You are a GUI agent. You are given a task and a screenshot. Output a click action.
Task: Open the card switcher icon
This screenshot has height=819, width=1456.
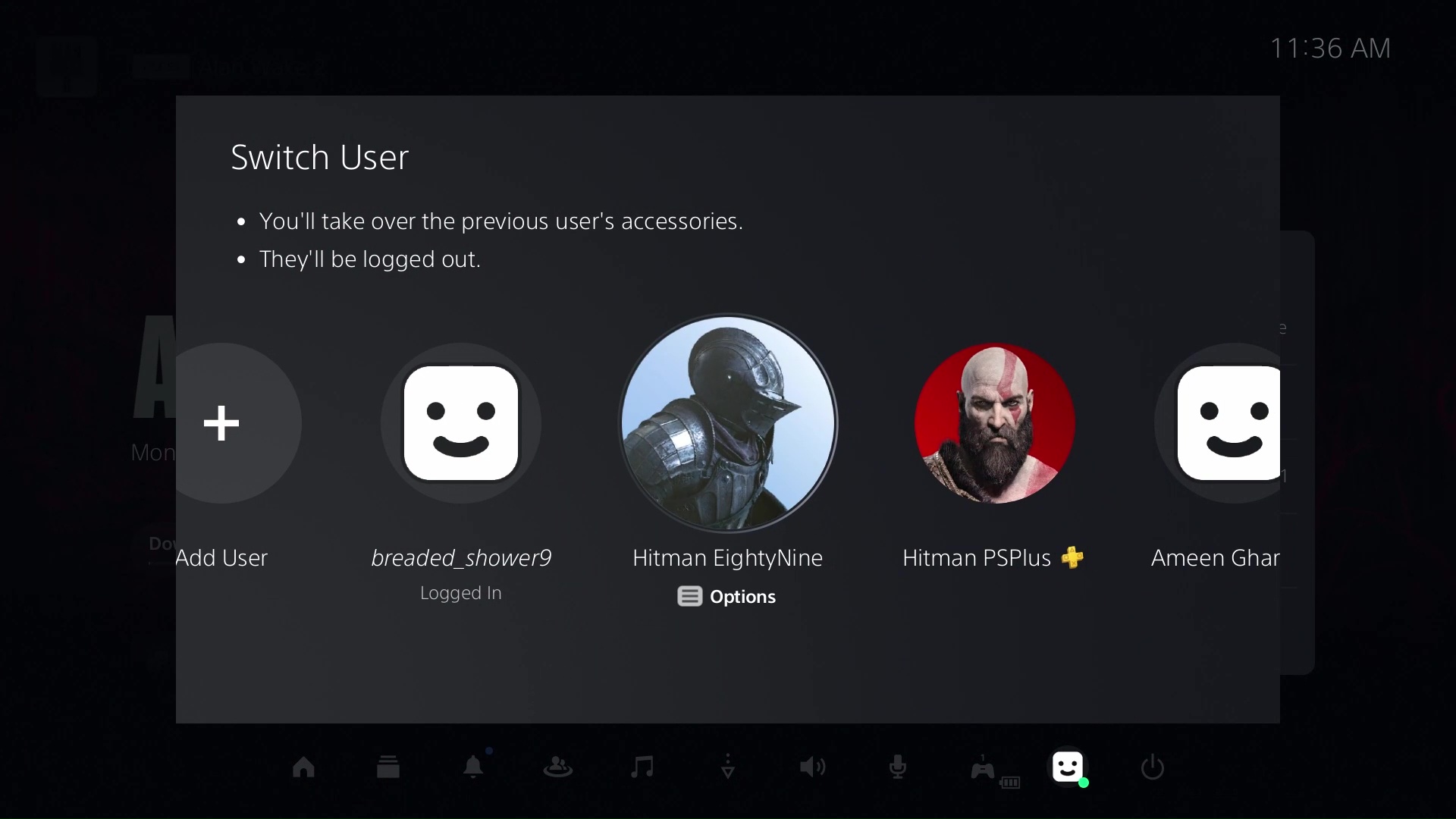coord(388,767)
